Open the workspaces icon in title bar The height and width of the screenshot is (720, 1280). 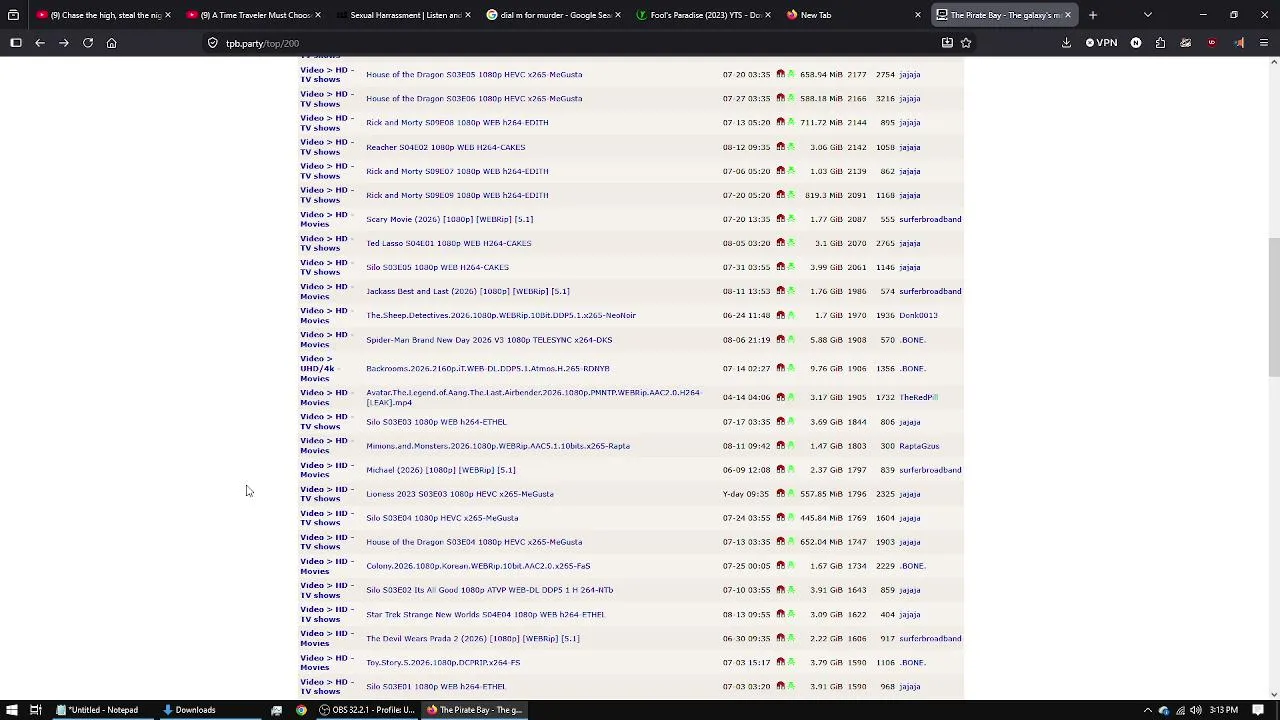pyautogui.click(x=13, y=15)
